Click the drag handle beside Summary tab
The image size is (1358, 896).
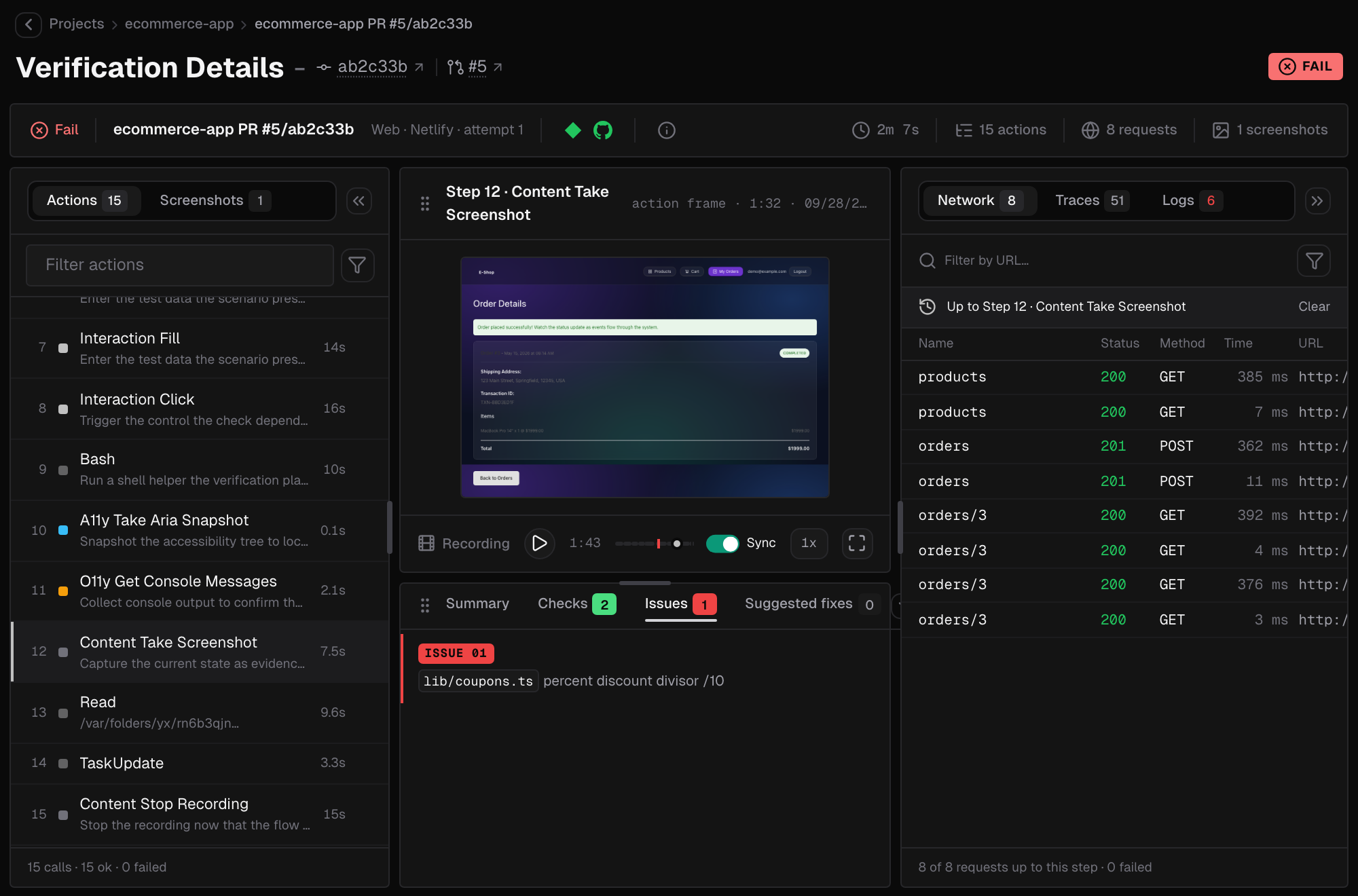[425, 605]
